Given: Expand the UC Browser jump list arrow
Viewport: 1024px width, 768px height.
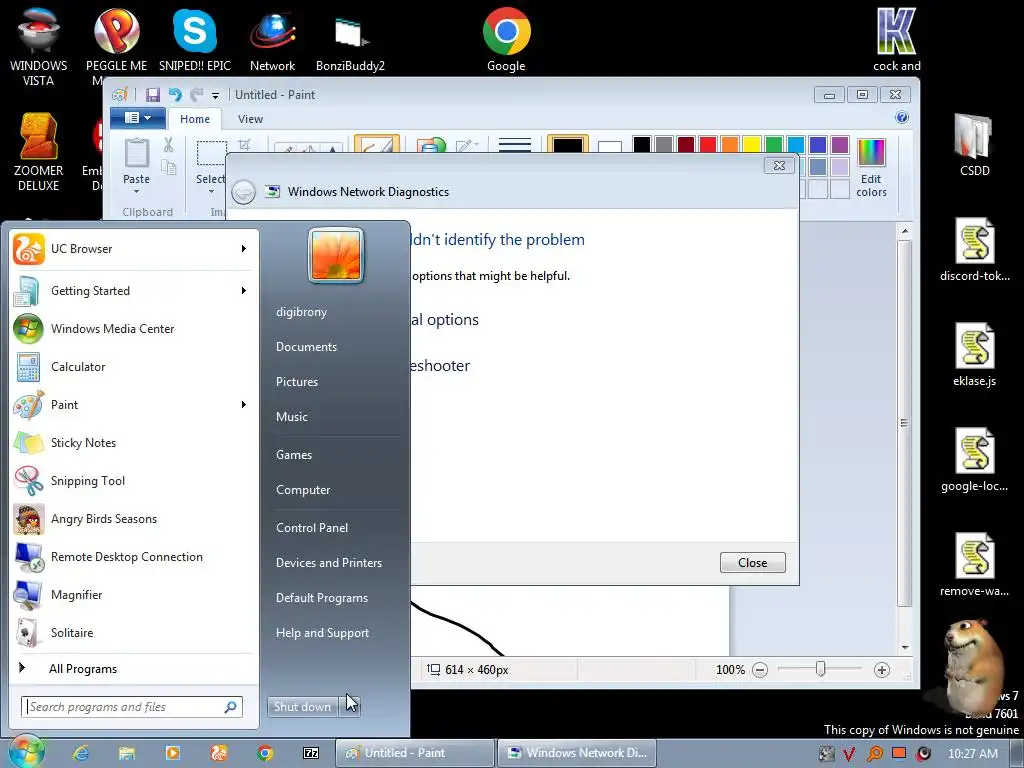Looking at the screenshot, I should pyautogui.click(x=244, y=249).
